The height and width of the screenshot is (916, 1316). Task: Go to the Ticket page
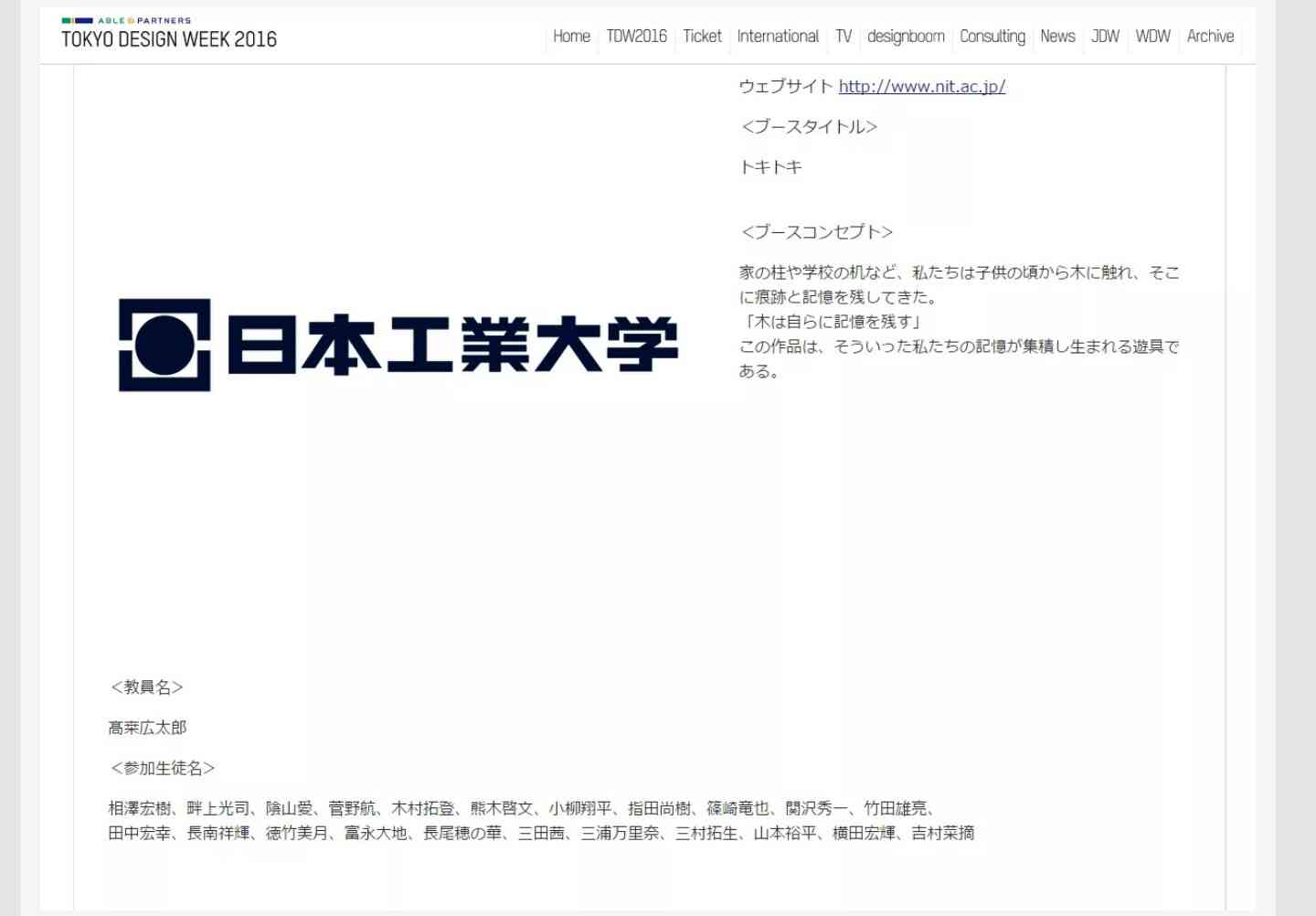pos(702,37)
